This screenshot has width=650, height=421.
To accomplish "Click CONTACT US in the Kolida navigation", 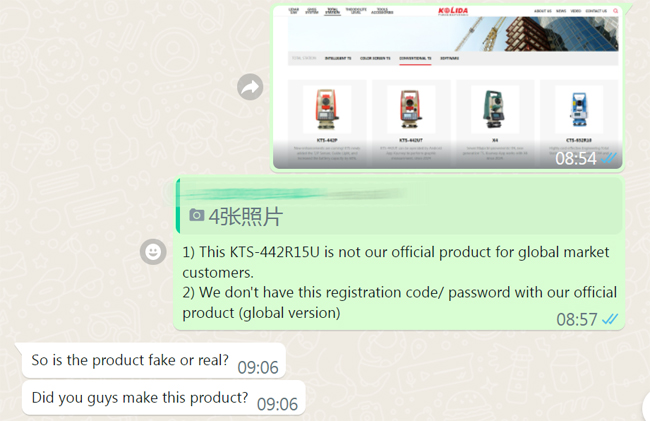I will tap(596, 11).
